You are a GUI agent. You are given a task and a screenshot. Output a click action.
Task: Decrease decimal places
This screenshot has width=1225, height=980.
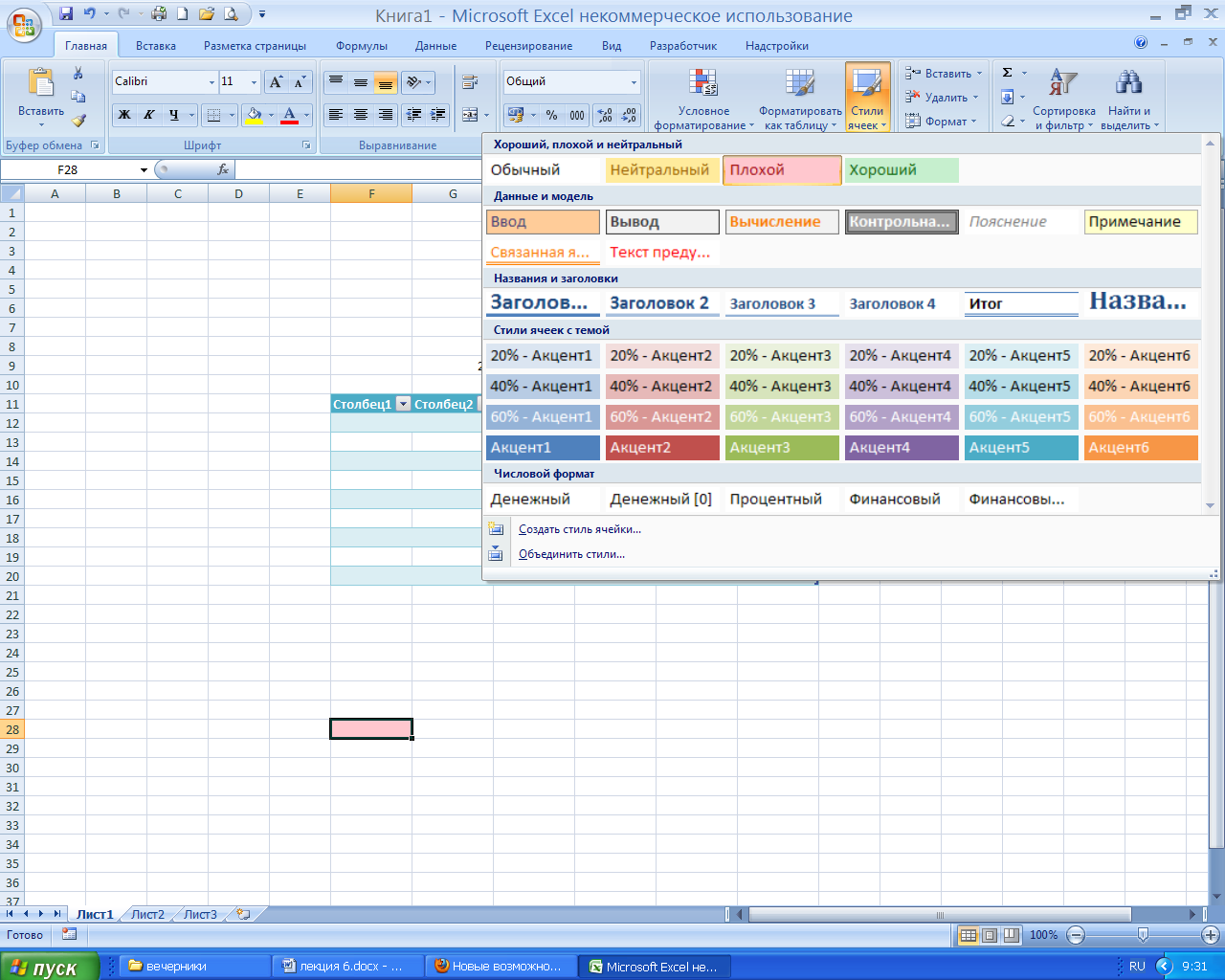[630, 115]
